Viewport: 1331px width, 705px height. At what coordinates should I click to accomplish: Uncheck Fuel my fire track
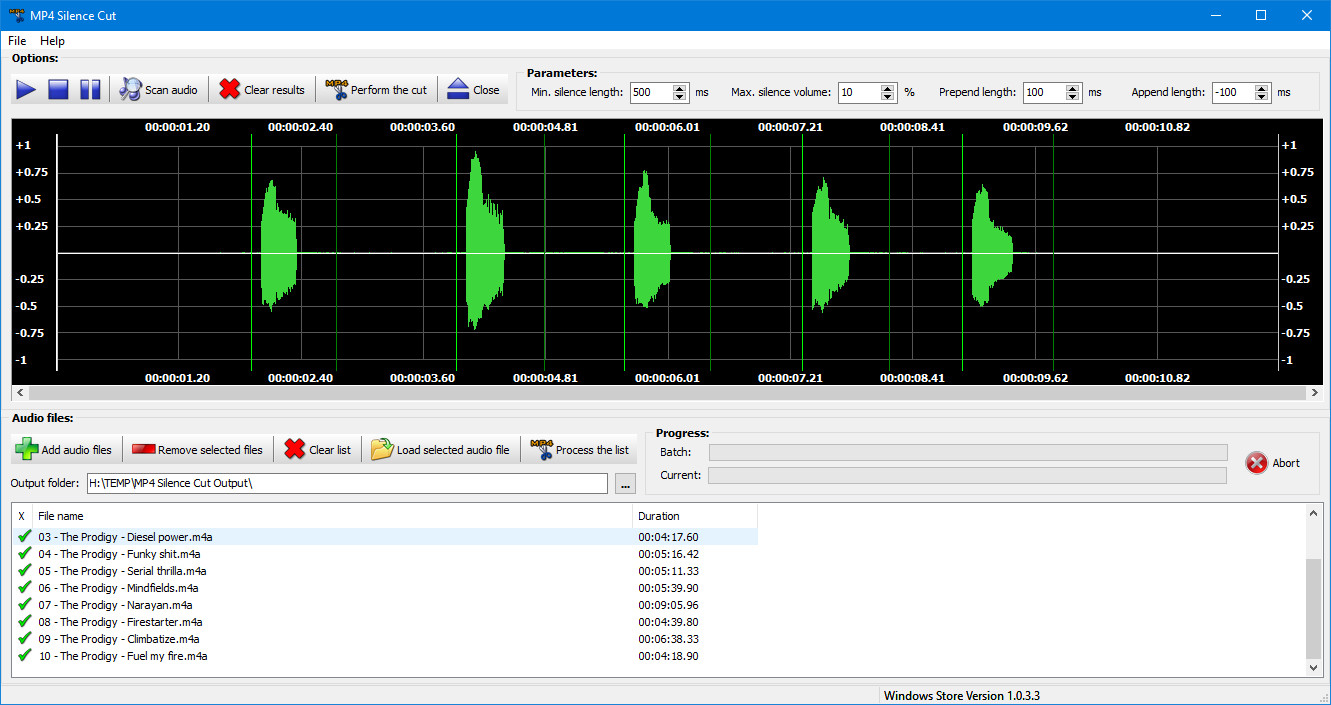pos(24,656)
